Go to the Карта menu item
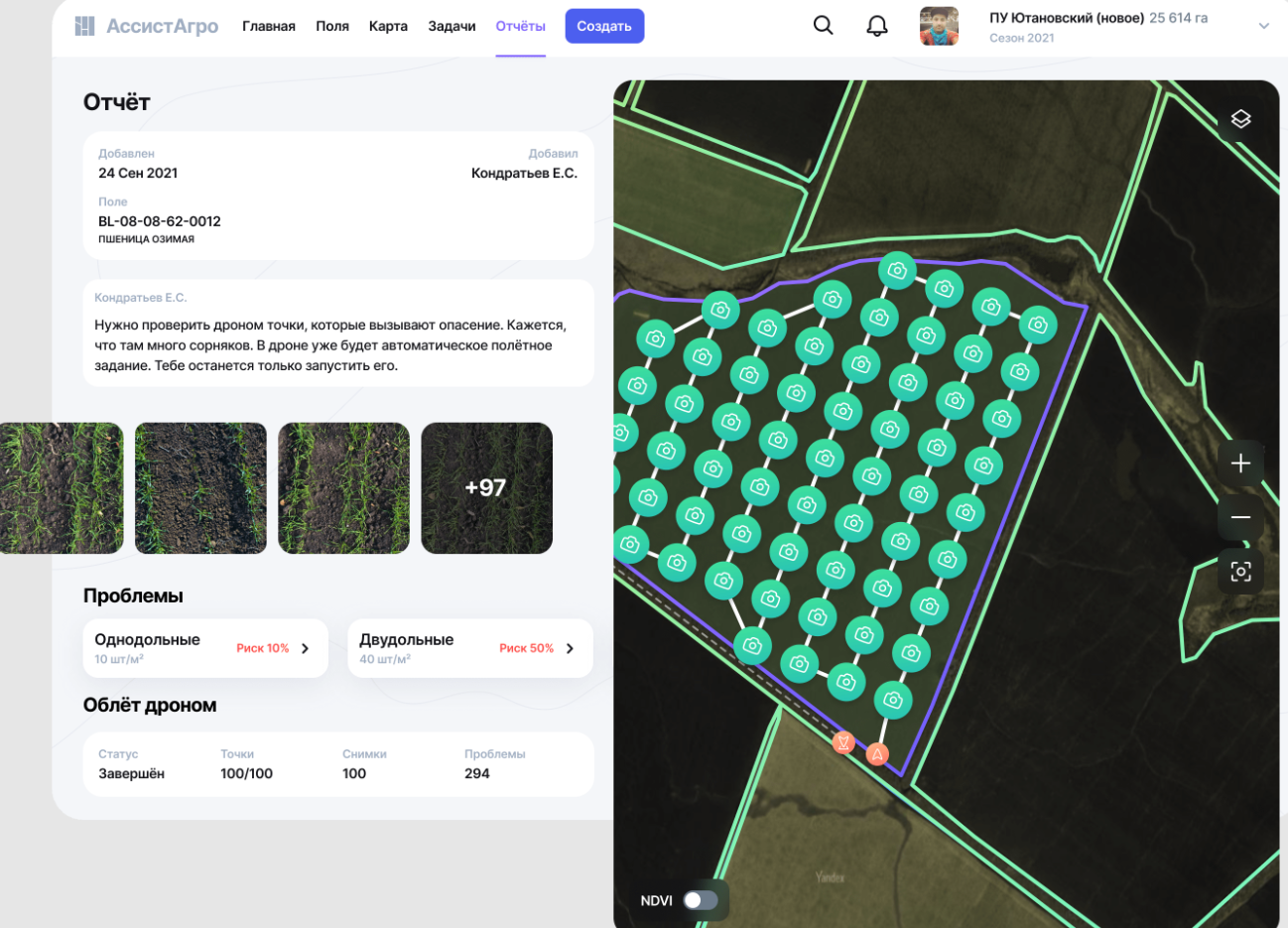1288x928 pixels. 388,26
